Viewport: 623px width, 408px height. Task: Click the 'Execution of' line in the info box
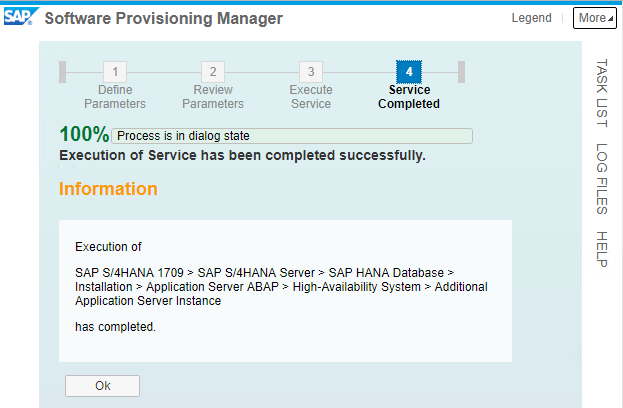click(108, 247)
